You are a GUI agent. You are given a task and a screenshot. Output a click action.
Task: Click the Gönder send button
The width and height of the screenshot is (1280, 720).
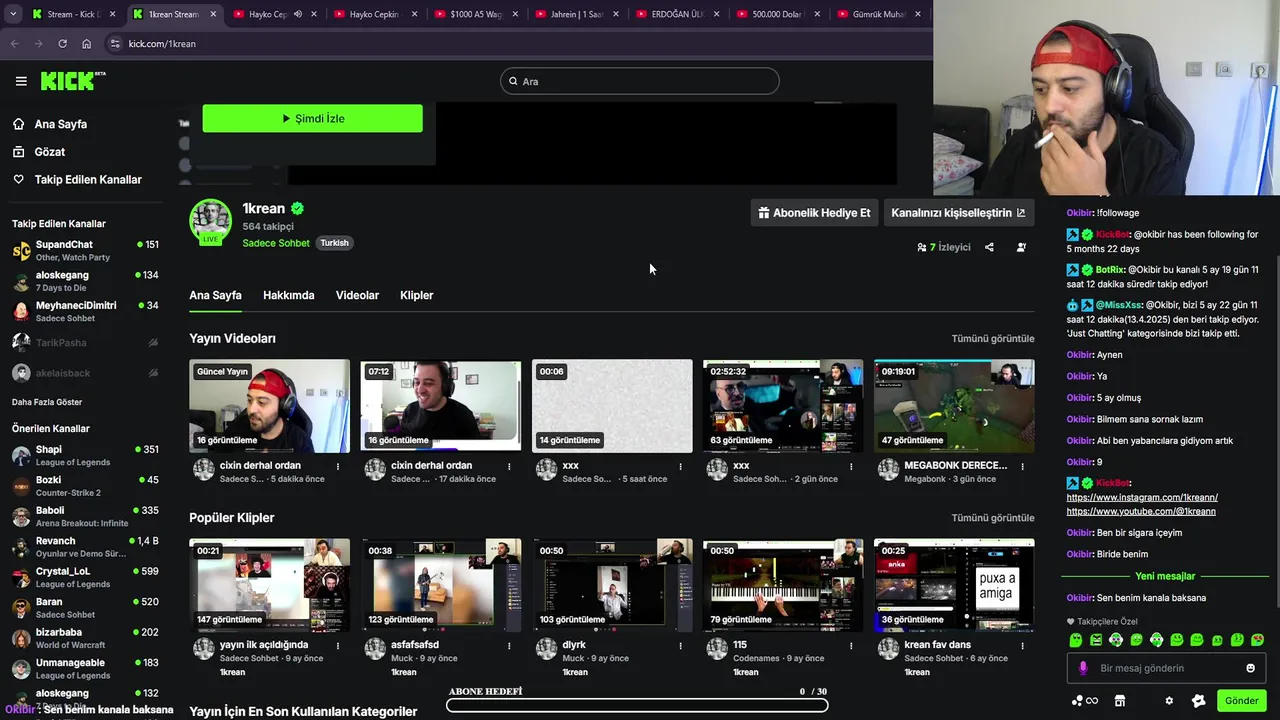coord(1241,701)
